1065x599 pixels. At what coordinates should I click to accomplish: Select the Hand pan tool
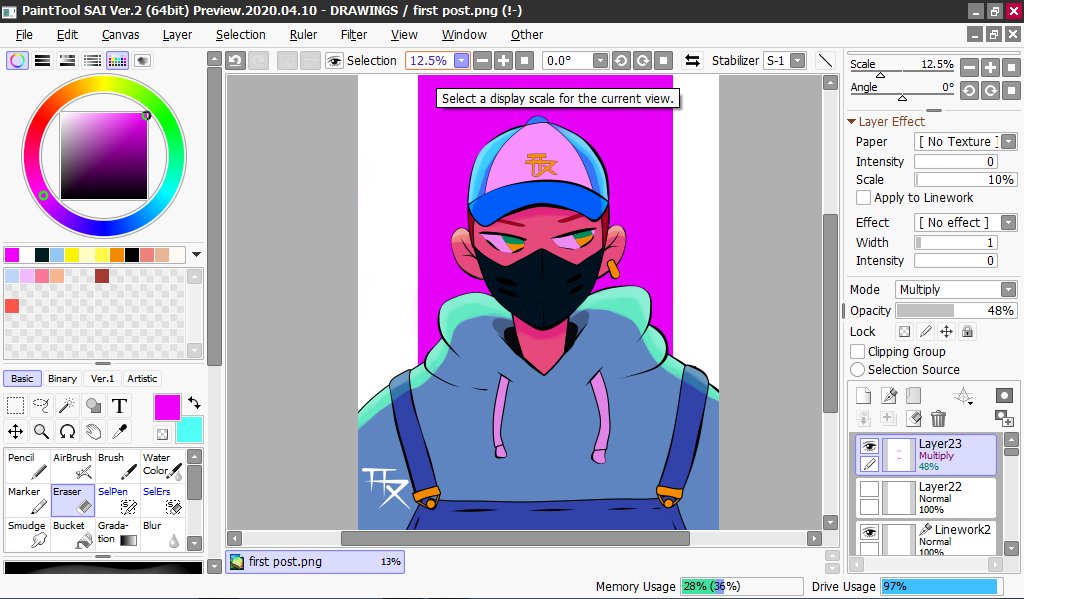(x=93, y=431)
